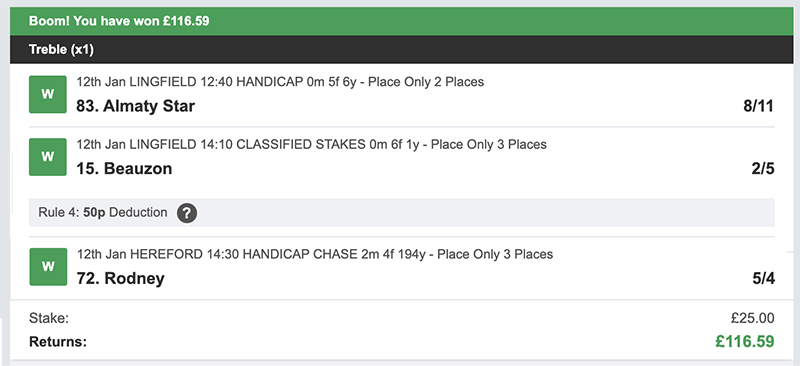Open the 72. Rodney selection name
Image resolution: width=800 pixels, height=366 pixels.
coord(120,279)
